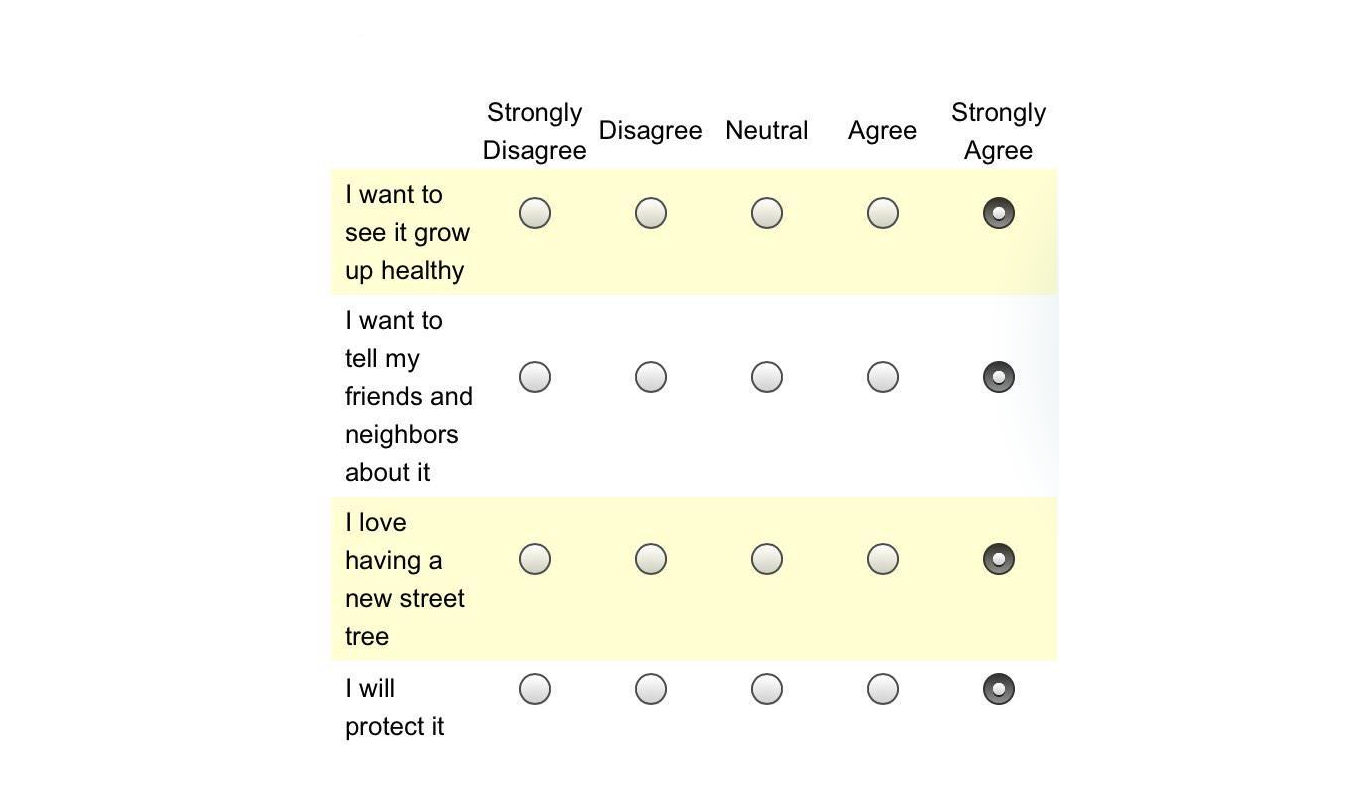The width and height of the screenshot is (1366, 792).
Task: Pick Strongly Disagree for telling friends and neighbors
Action: 534,377
